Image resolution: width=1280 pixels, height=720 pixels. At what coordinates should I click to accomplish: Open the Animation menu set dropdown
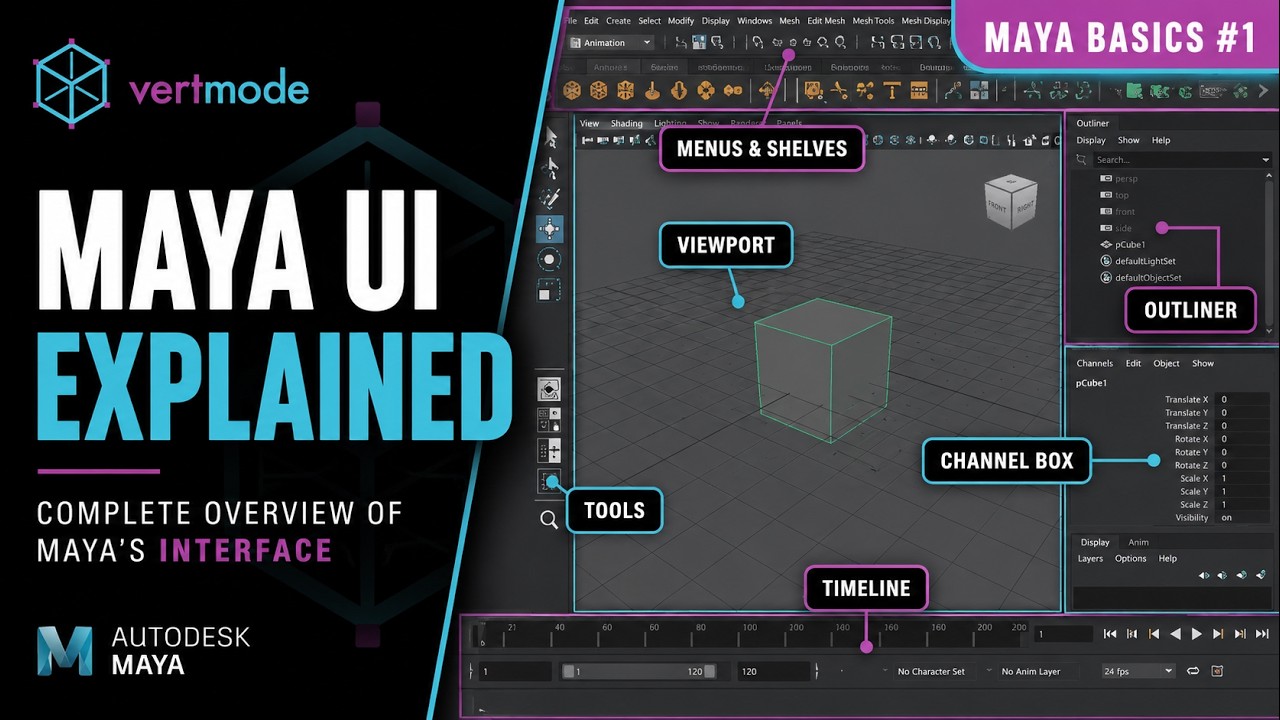611,43
